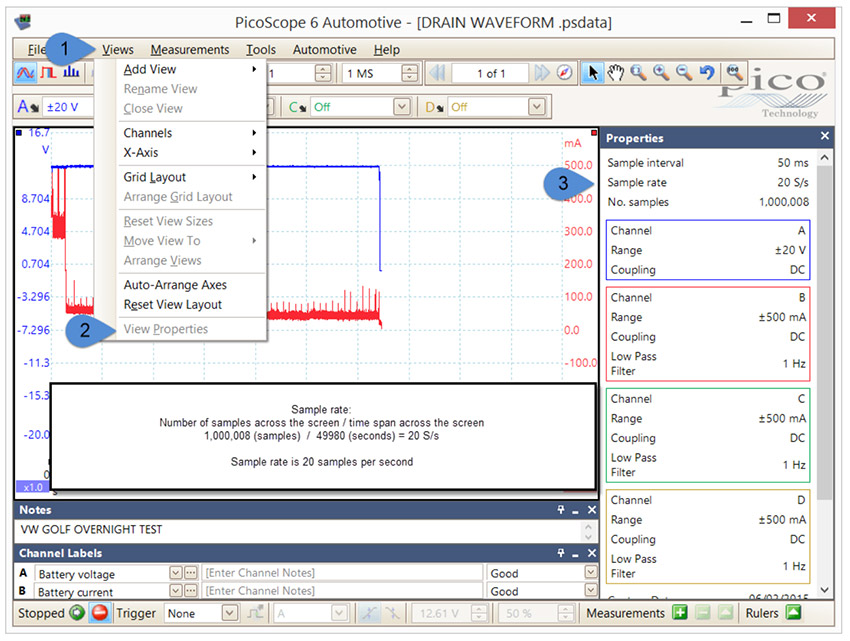
Task: Click the x1.0 zoom factor box
Action: point(33,487)
